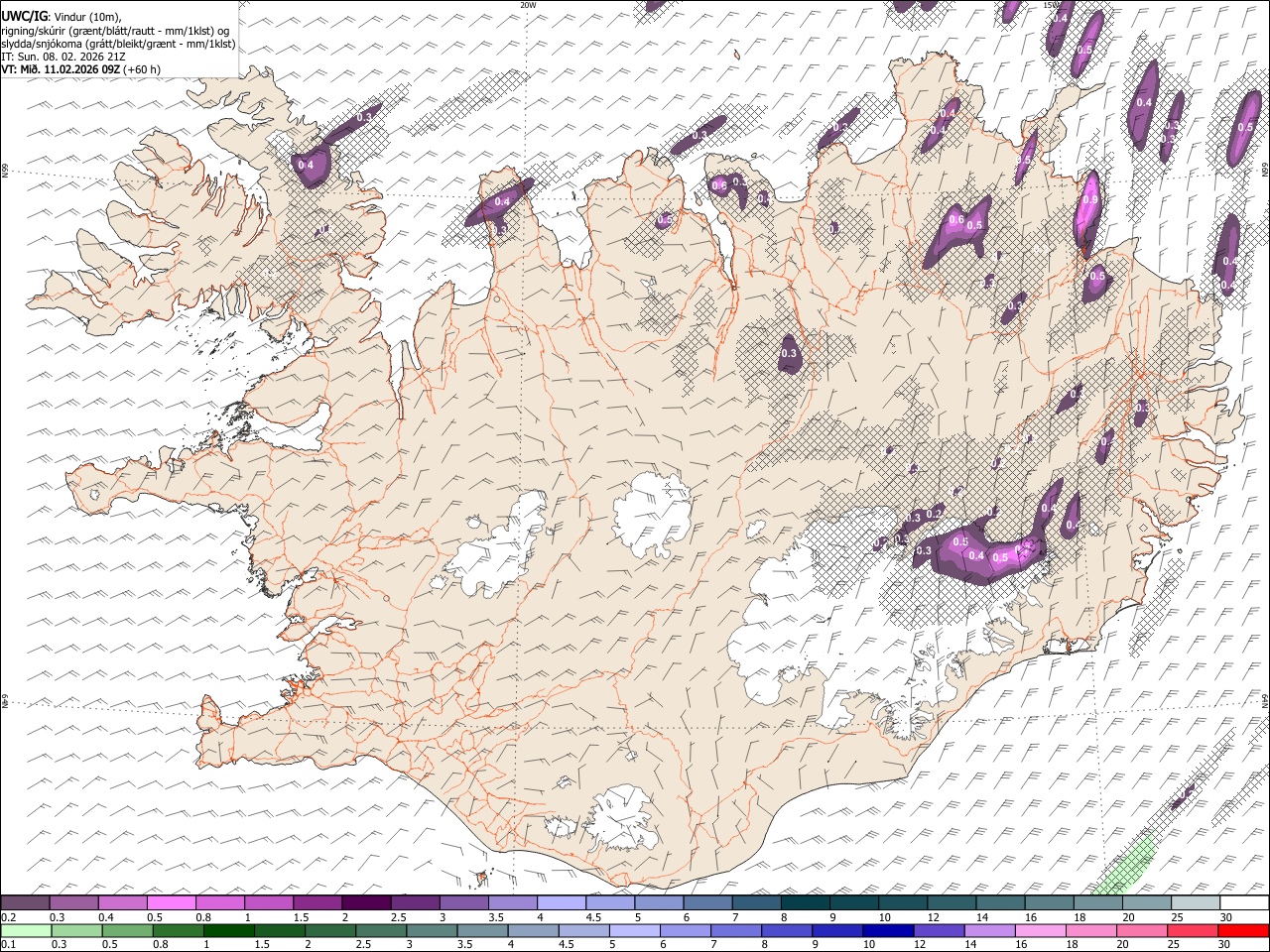This screenshot has width=1270, height=952.
Task: Pick the bright pink 0.5 swatch in snow legend
Action: [171, 902]
